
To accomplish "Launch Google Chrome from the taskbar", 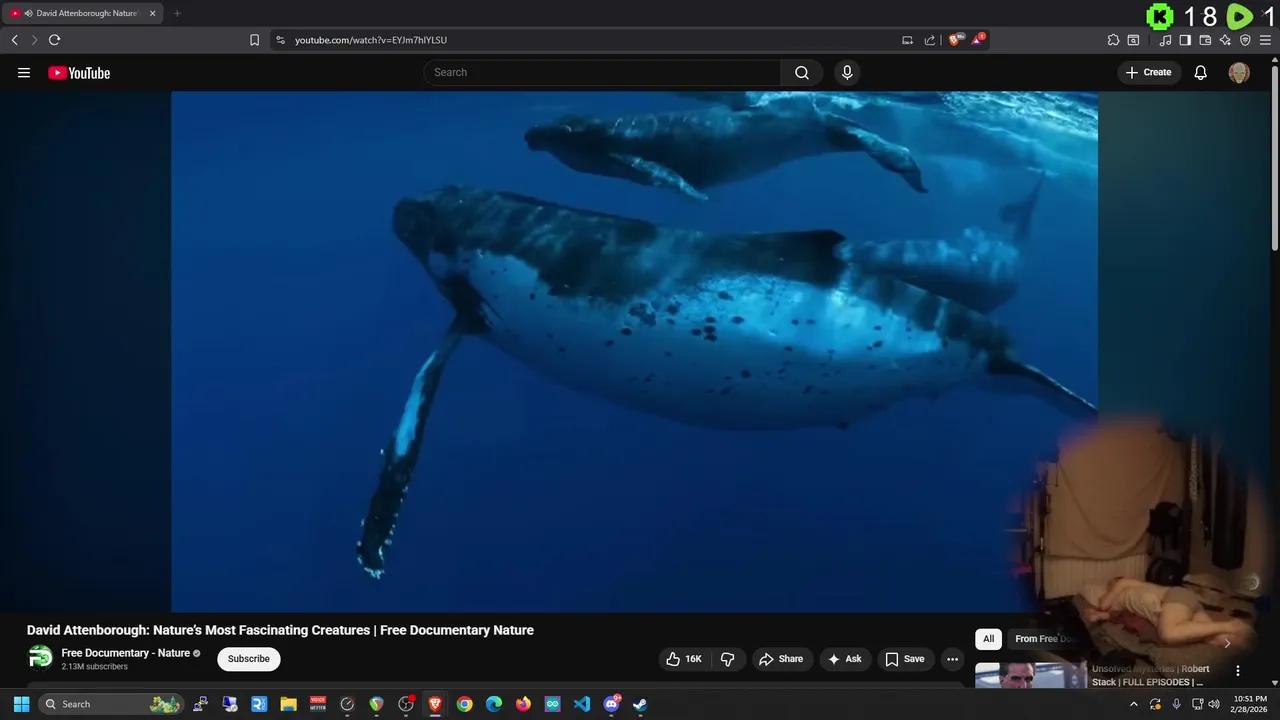I will click(464, 704).
